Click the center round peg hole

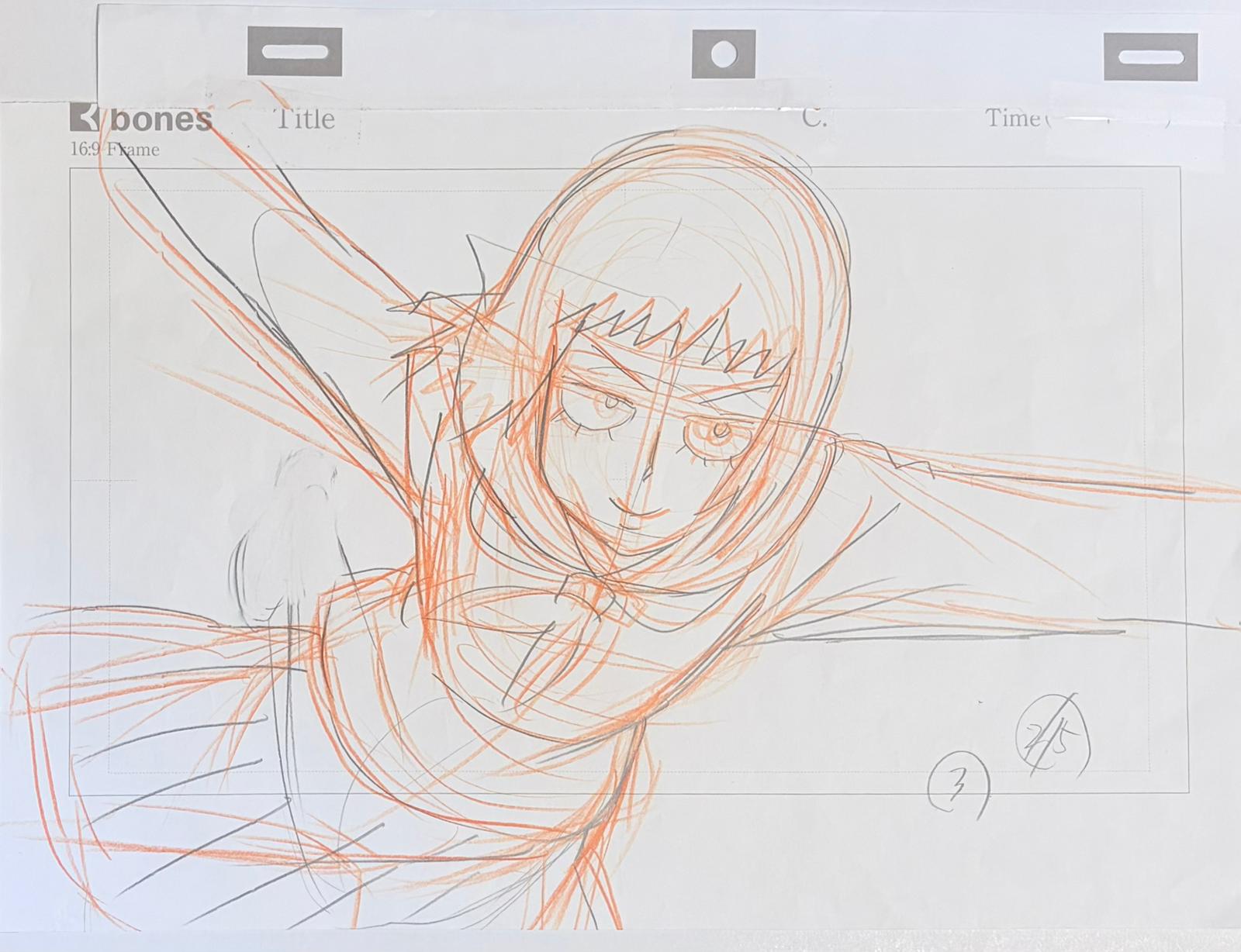click(x=723, y=53)
